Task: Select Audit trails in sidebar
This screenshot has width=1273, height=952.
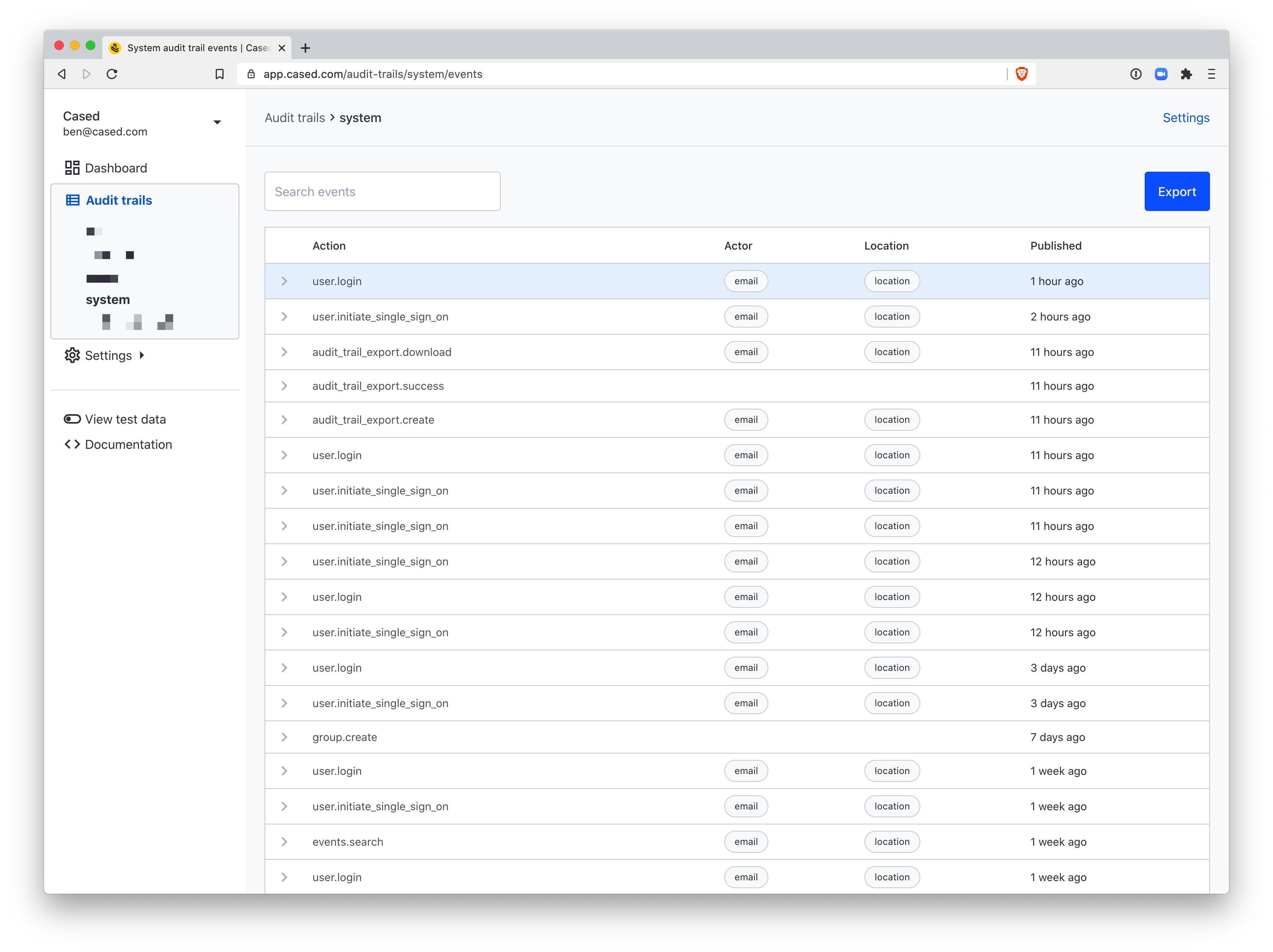Action: click(x=118, y=200)
